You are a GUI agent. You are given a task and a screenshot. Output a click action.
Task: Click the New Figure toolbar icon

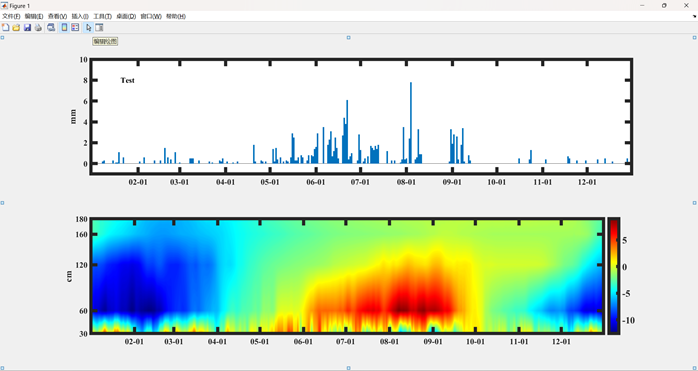pyautogui.click(x=5, y=28)
